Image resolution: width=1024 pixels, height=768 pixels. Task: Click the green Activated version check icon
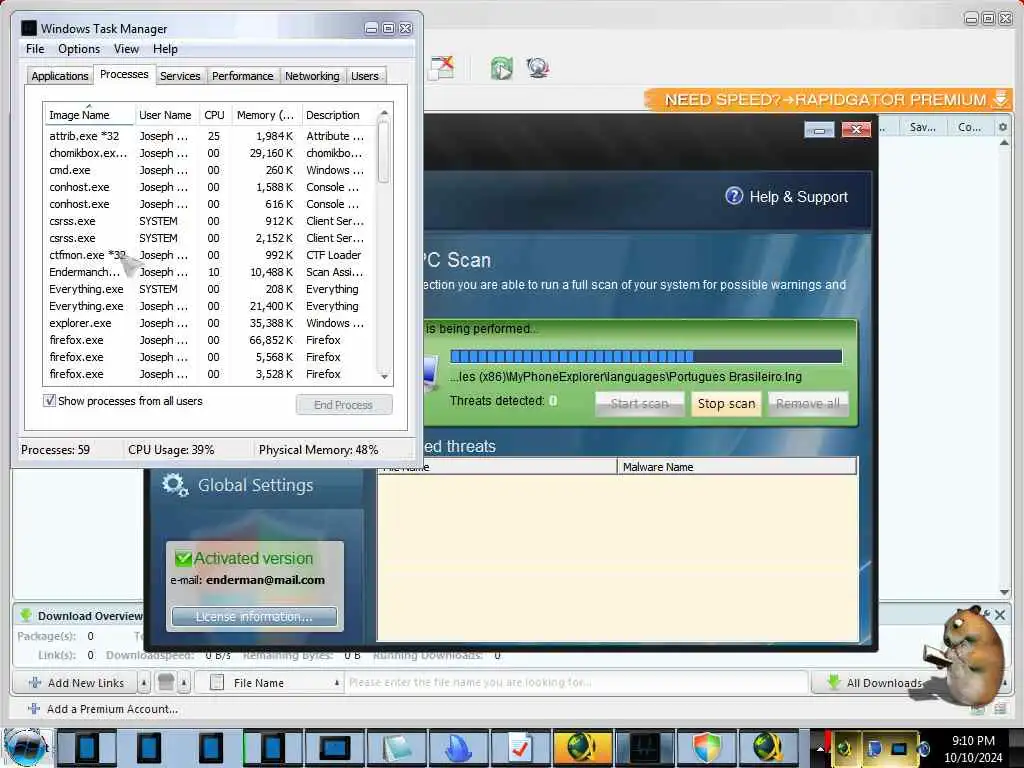[182, 558]
